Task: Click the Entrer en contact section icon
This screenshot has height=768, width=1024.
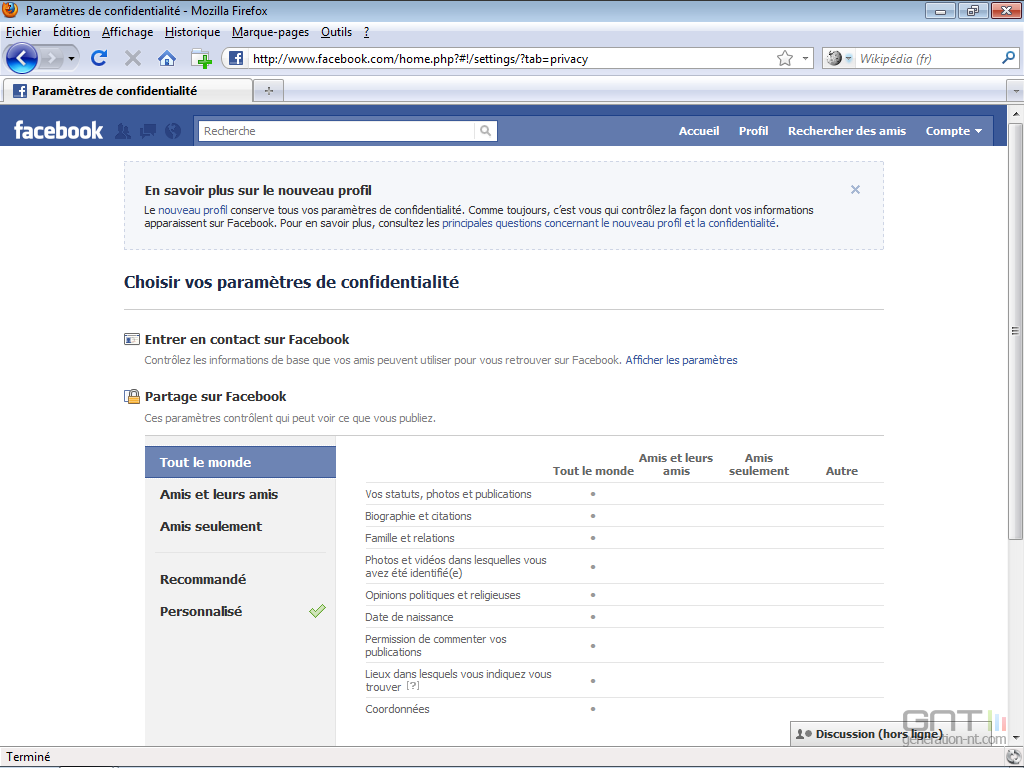Action: 132,339
